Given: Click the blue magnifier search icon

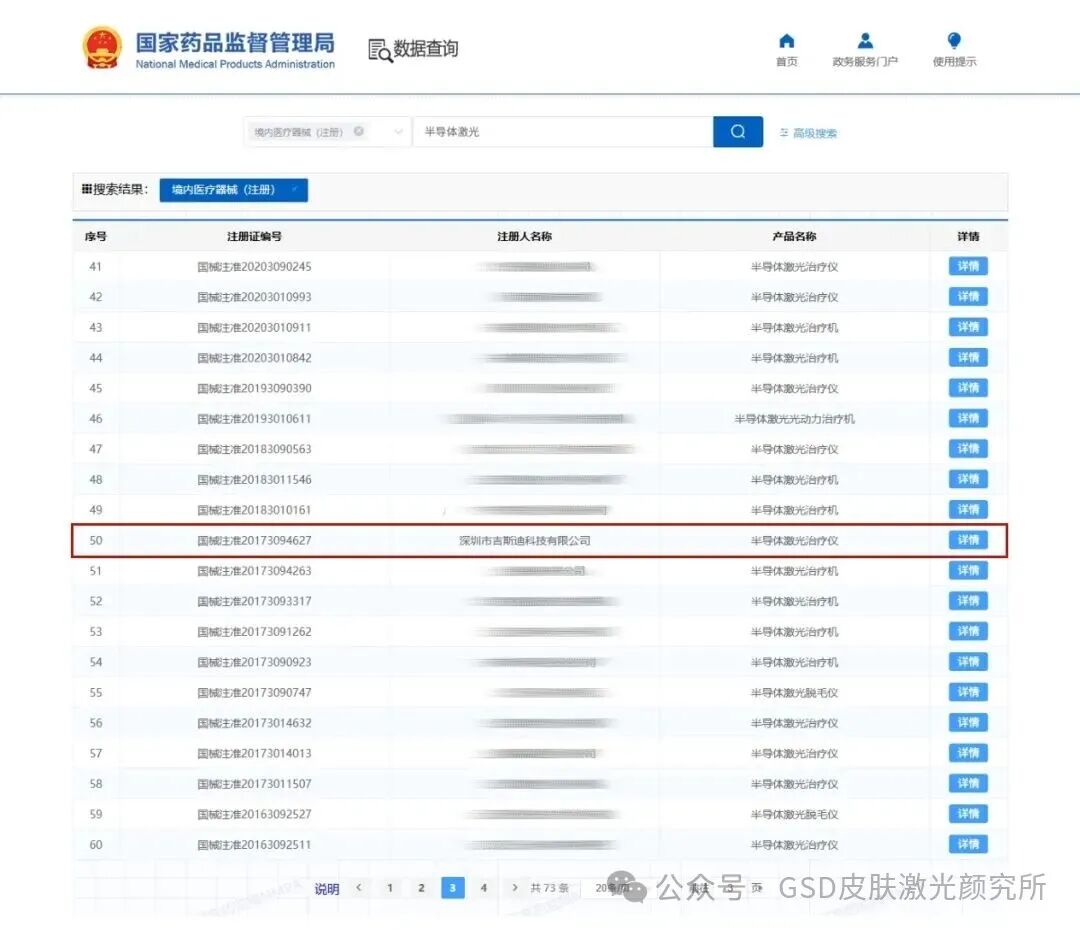Looking at the screenshot, I should click(737, 131).
